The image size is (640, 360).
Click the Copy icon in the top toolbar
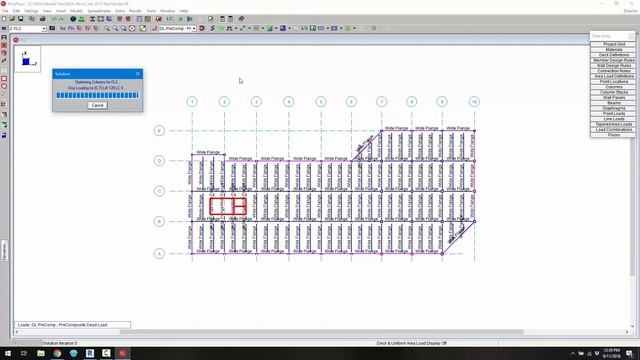tap(31, 19)
